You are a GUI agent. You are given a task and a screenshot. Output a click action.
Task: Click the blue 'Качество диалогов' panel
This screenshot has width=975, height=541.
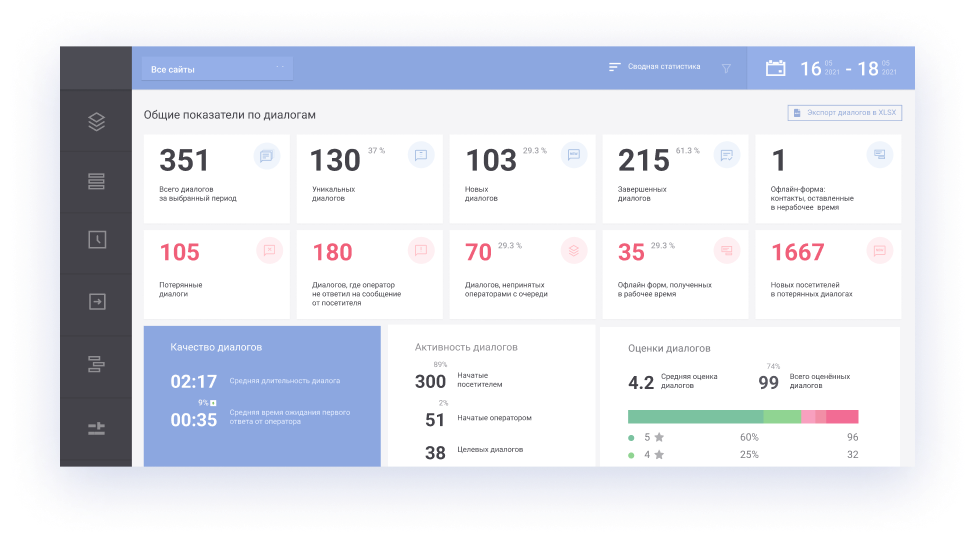[261, 395]
